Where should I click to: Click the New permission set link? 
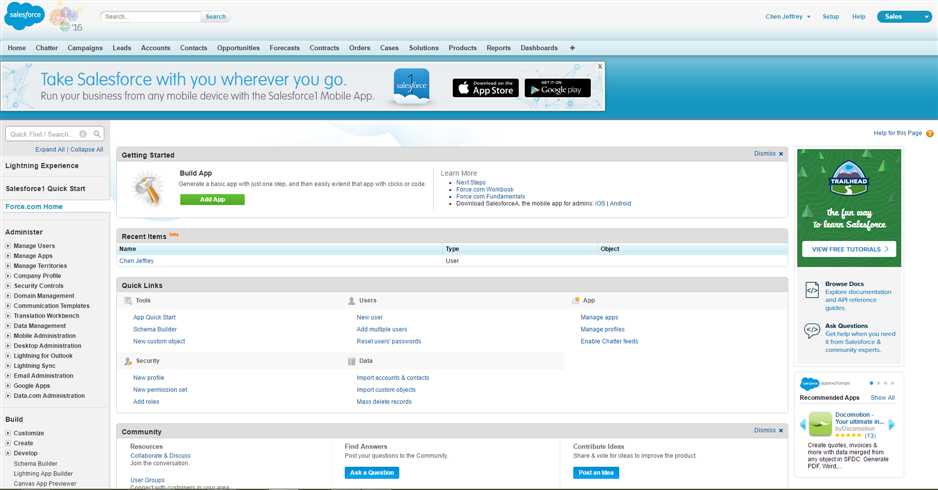pyautogui.click(x=160, y=389)
